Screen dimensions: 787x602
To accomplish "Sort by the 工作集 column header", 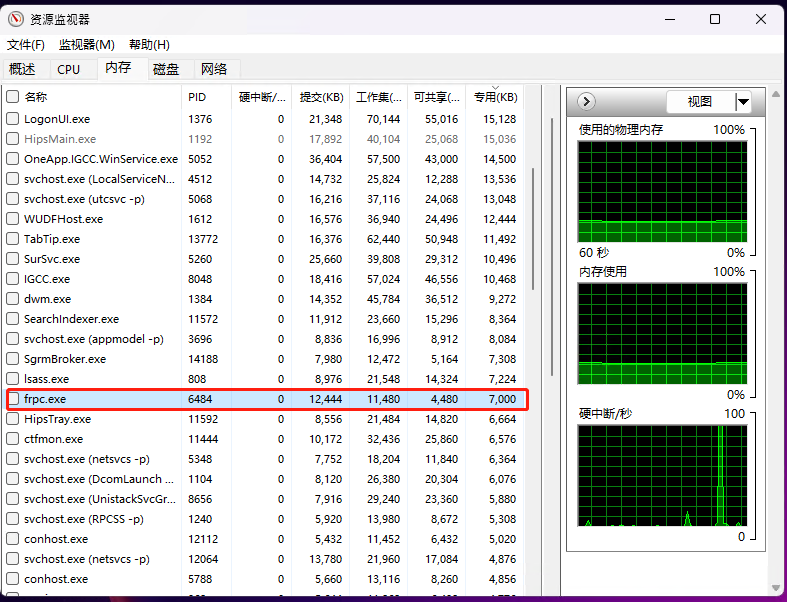I will (378, 97).
